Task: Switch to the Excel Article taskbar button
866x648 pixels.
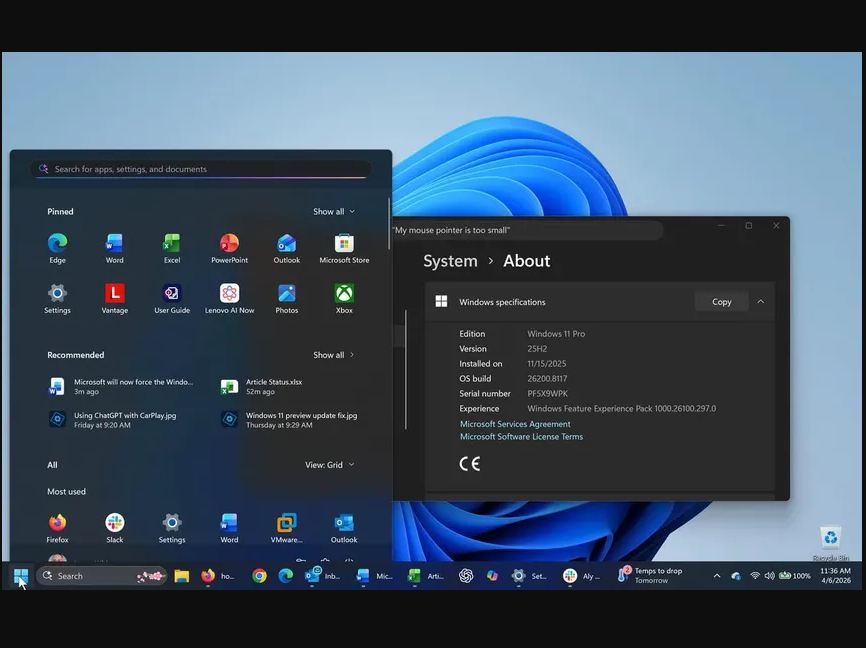Action: [x=425, y=576]
